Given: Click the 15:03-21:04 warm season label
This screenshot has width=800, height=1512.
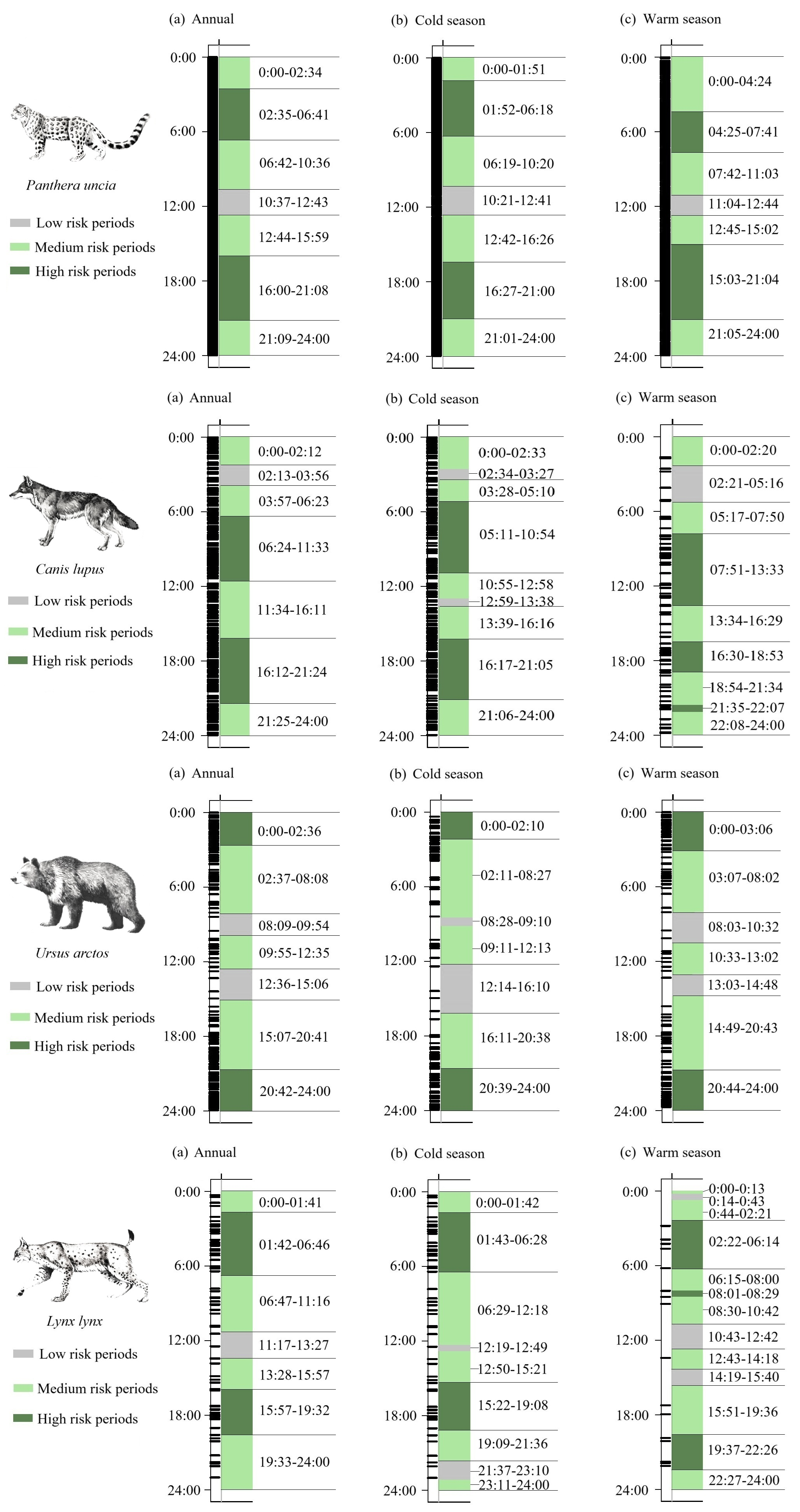Looking at the screenshot, I should click(744, 280).
